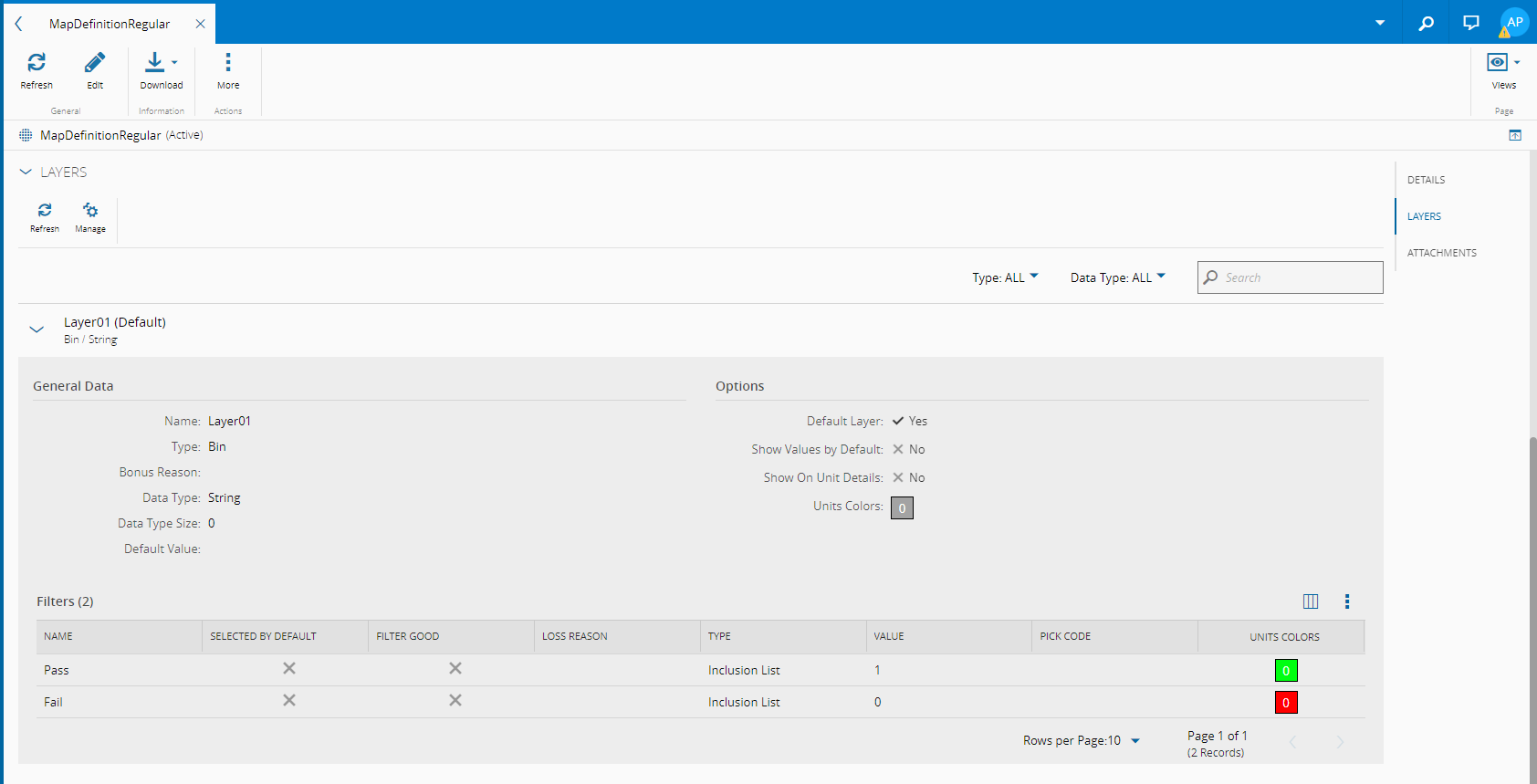The height and width of the screenshot is (784, 1537).
Task: Go to the Details section tab
Action: [x=1426, y=180]
